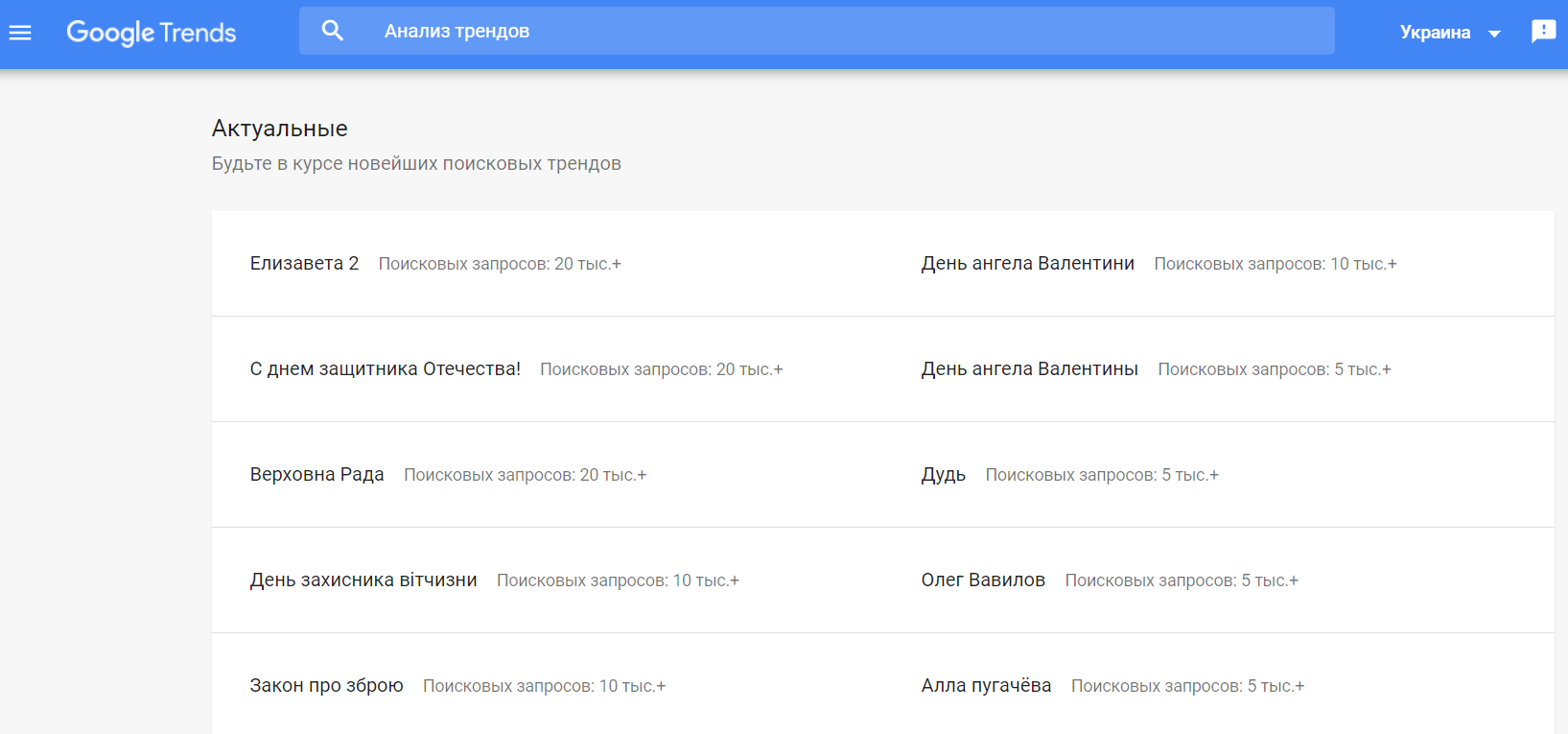Open День захисника вітчизни trend
This screenshot has width=1568, height=734.
[363, 580]
